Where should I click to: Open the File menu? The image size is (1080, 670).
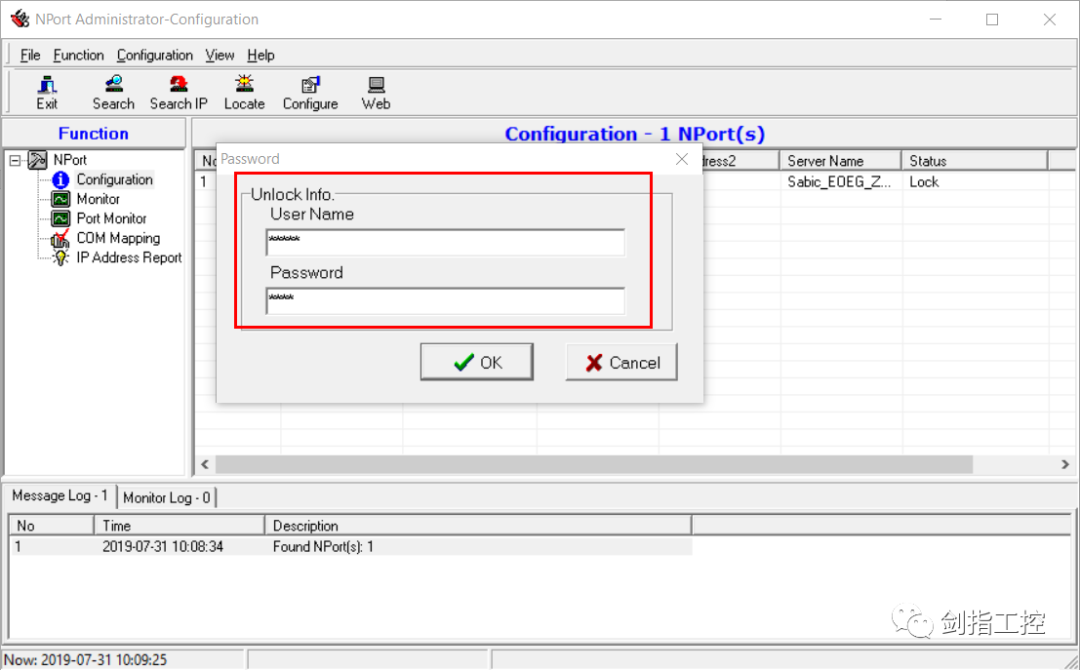(x=30, y=55)
